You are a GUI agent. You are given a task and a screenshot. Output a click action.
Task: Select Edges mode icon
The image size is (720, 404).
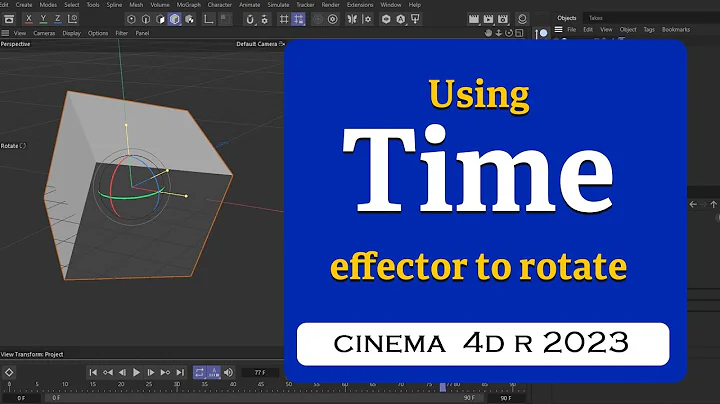146,19
